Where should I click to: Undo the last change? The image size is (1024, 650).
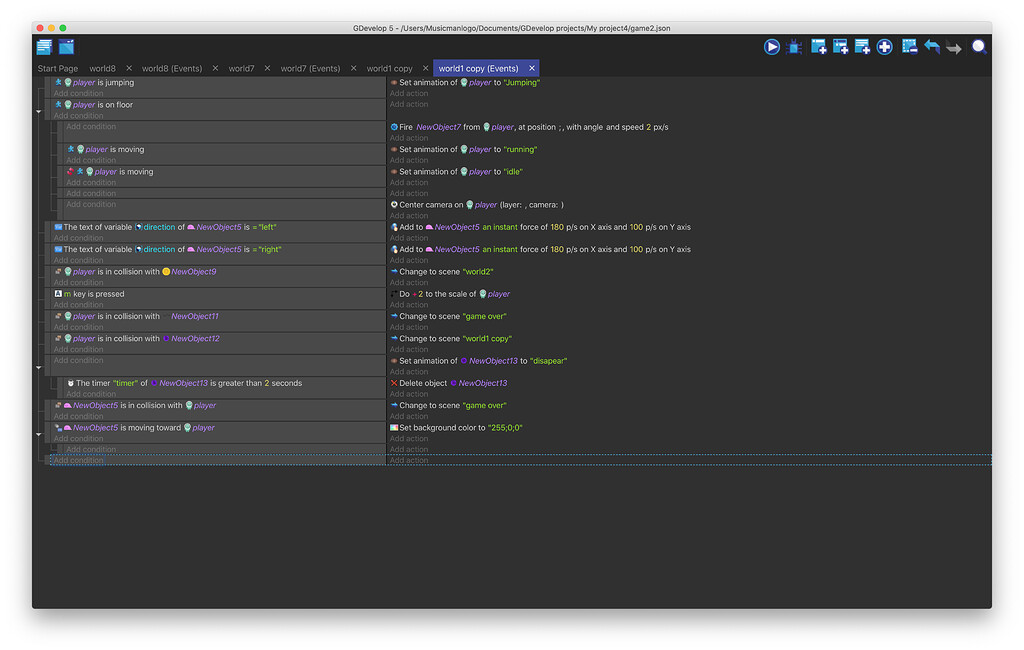tap(930, 45)
